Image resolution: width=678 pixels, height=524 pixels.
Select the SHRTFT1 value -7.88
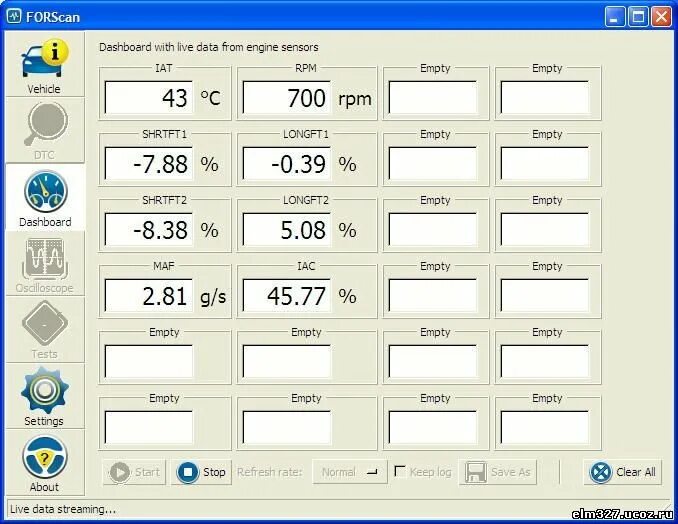click(149, 163)
